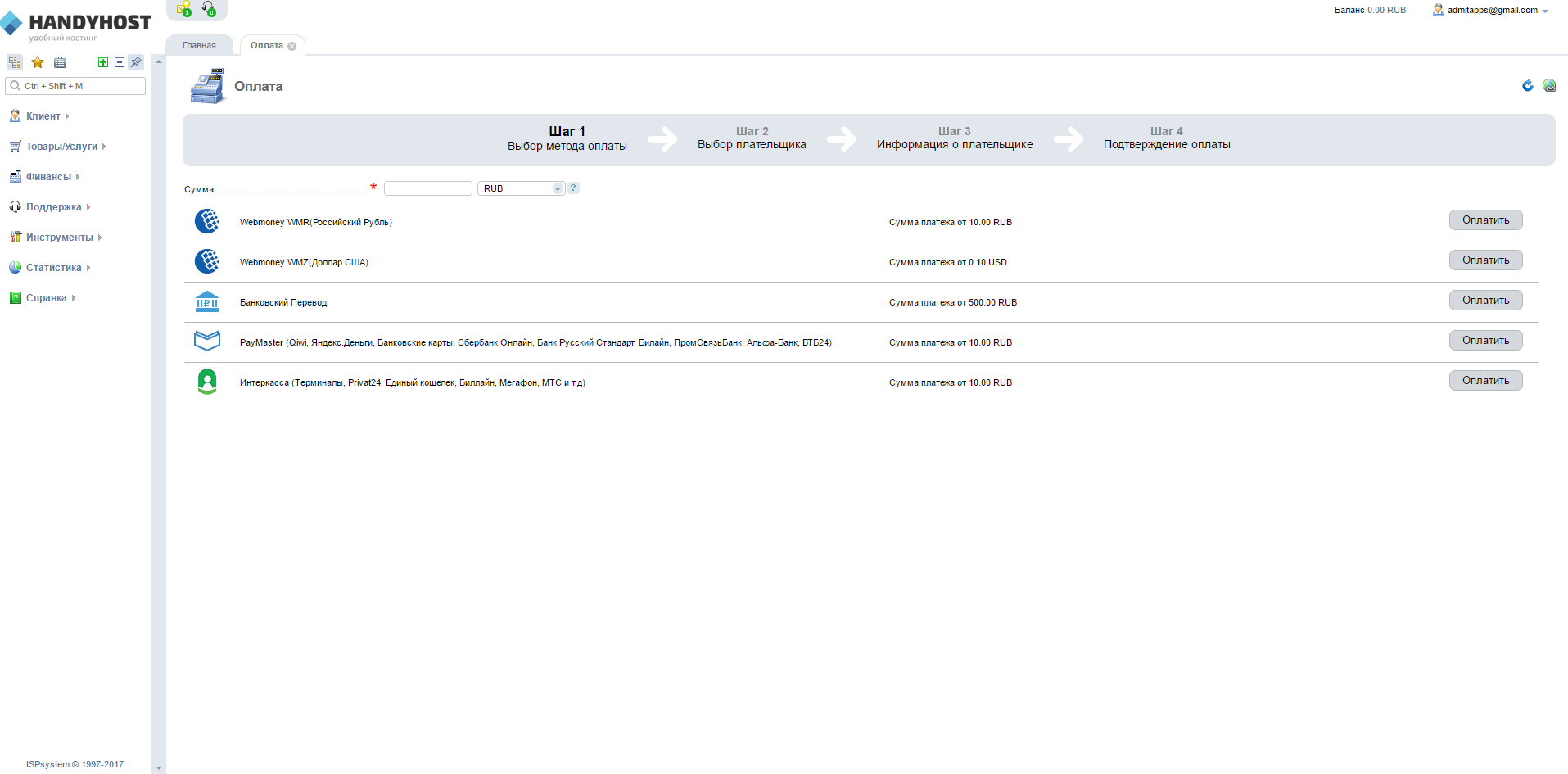Expand the Финансы menu section
1568x774 pixels.
pos(78,177)
